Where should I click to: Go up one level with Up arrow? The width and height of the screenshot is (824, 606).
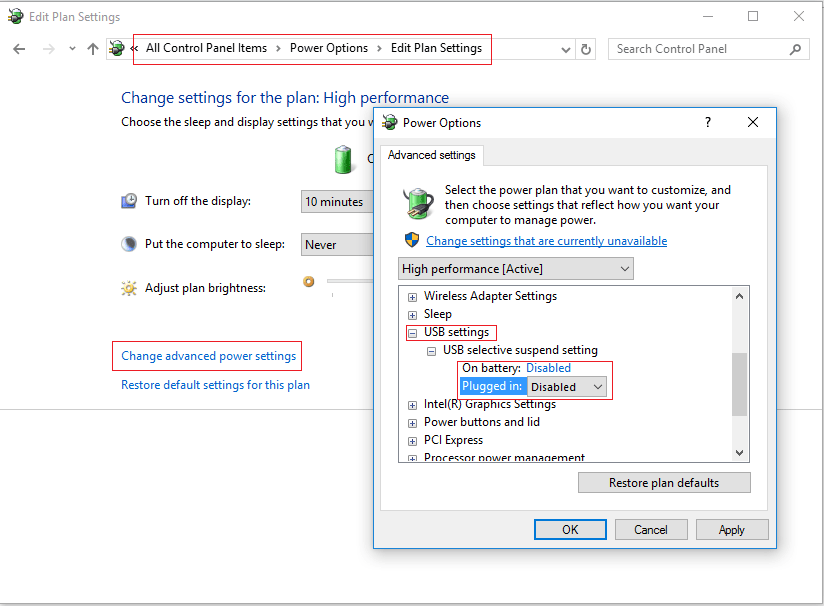click(93, 49)
